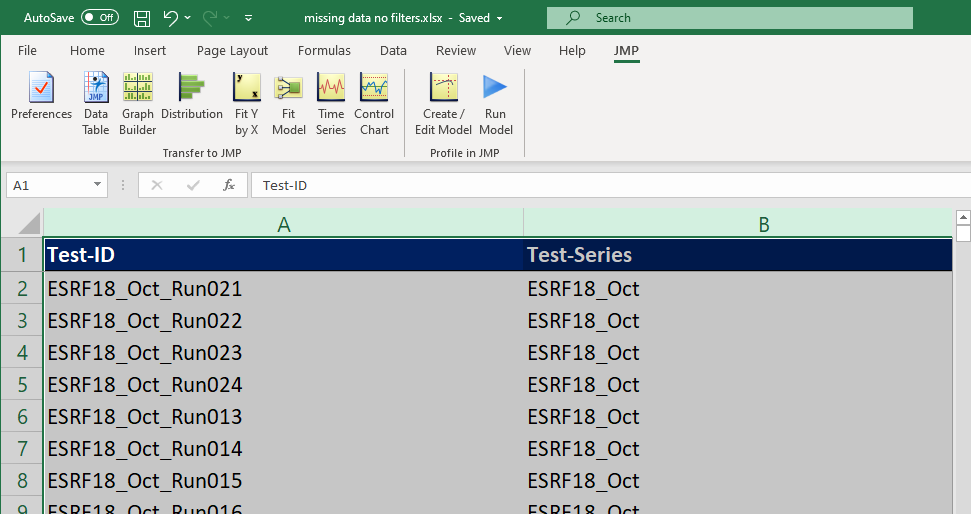Click Create / Edit Model
This screenshot has width=971, height=514.
(x=443, y=102)
